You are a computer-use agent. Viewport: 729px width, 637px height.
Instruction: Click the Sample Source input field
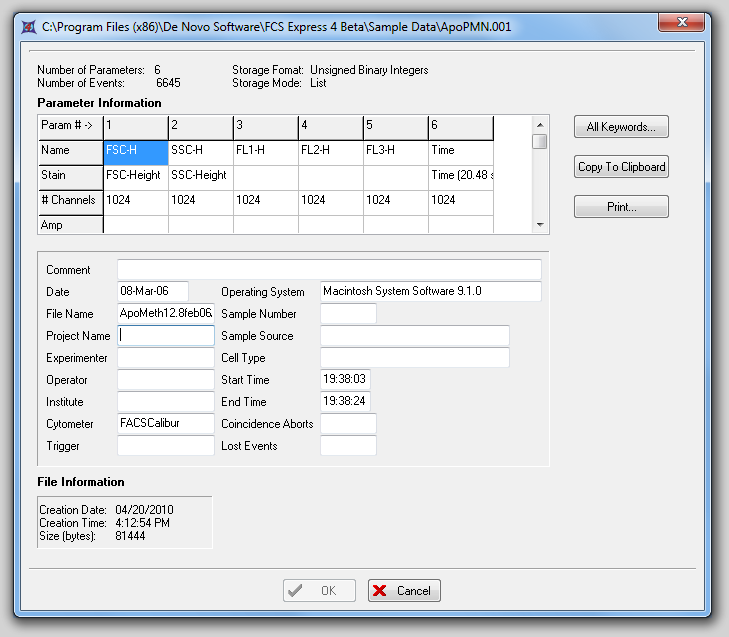[x=415, y=335]
